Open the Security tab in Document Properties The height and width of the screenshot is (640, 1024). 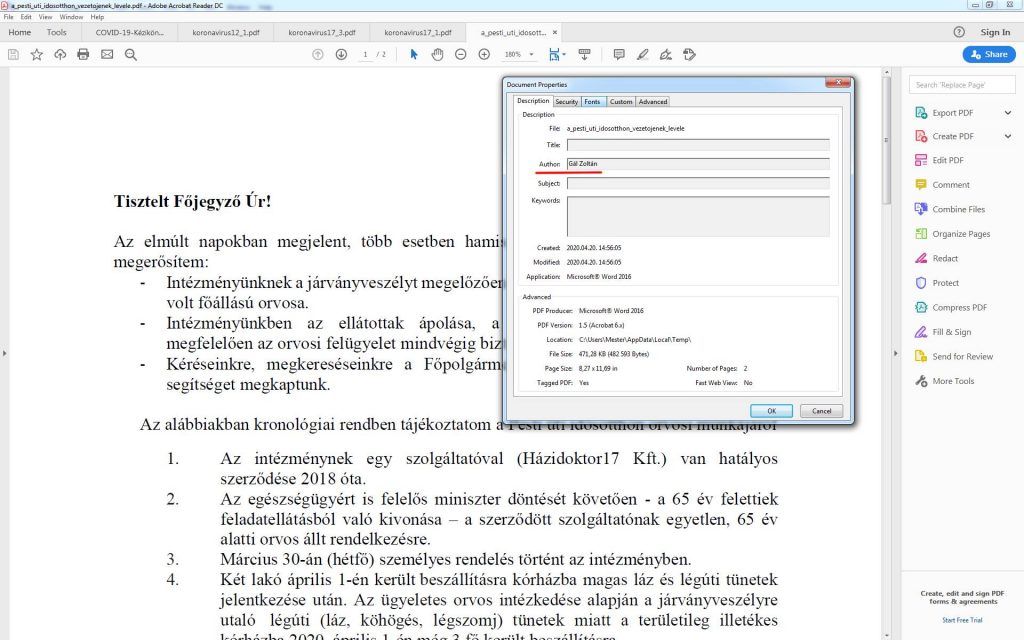click(x=567, y=102)
